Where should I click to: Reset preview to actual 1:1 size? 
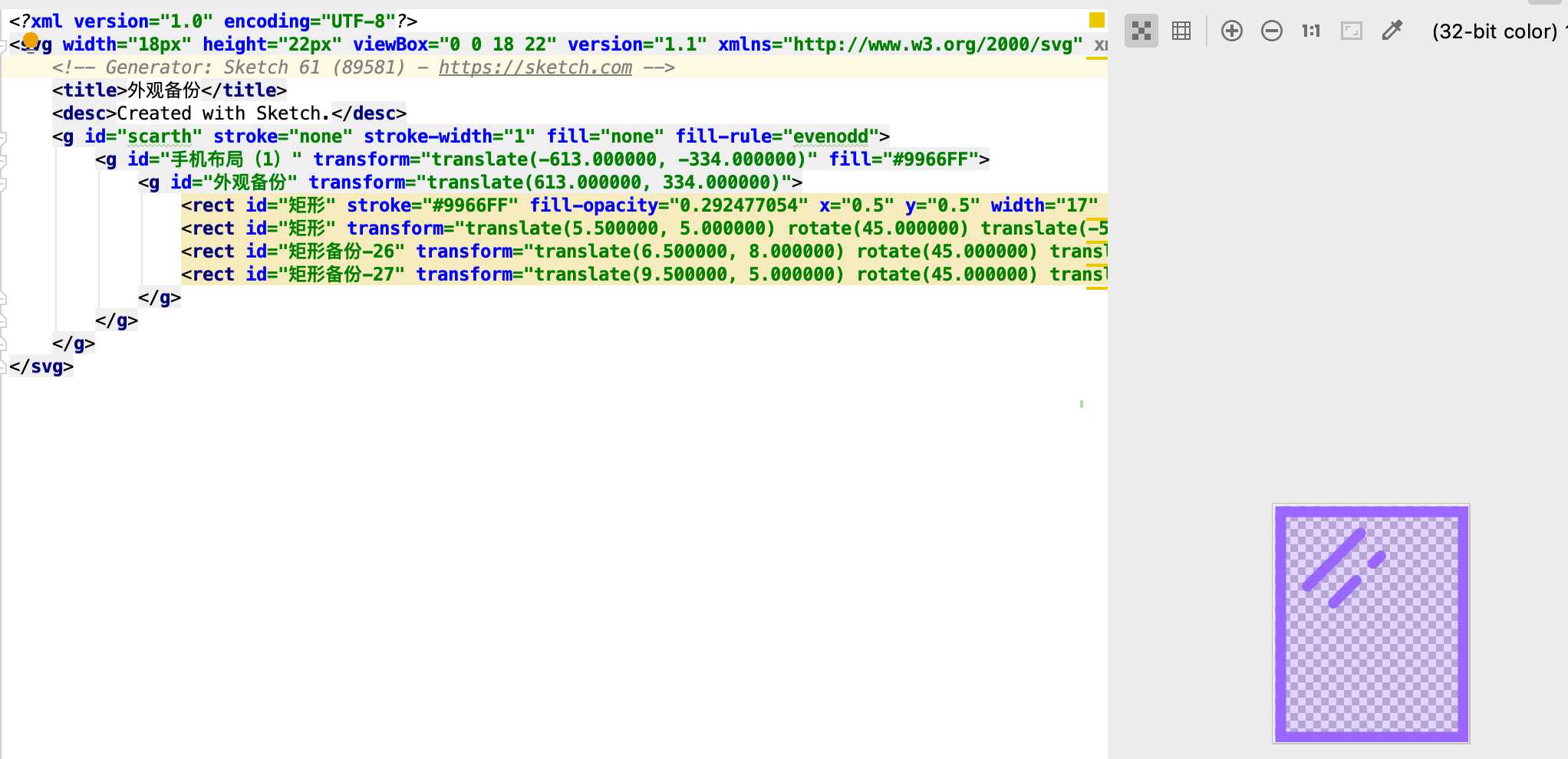pos(1311,31)
